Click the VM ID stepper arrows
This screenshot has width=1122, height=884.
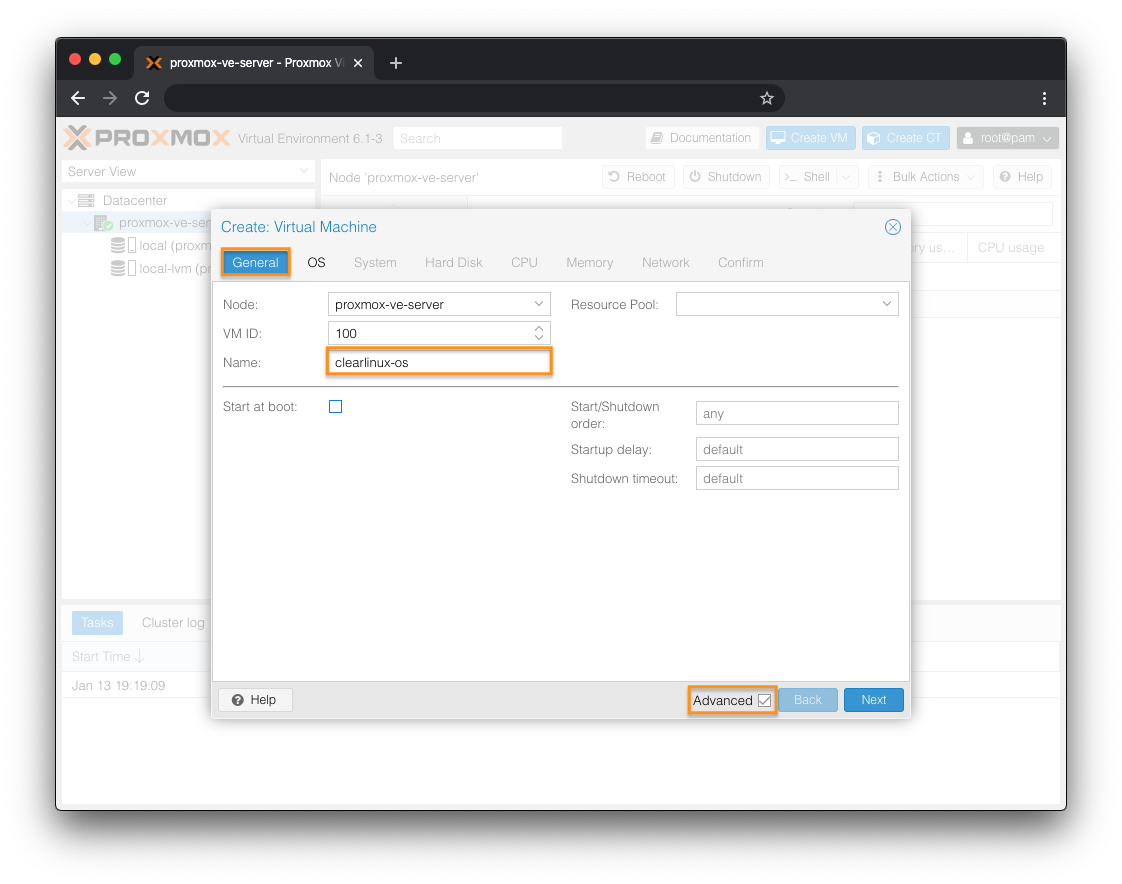[539, 333]
